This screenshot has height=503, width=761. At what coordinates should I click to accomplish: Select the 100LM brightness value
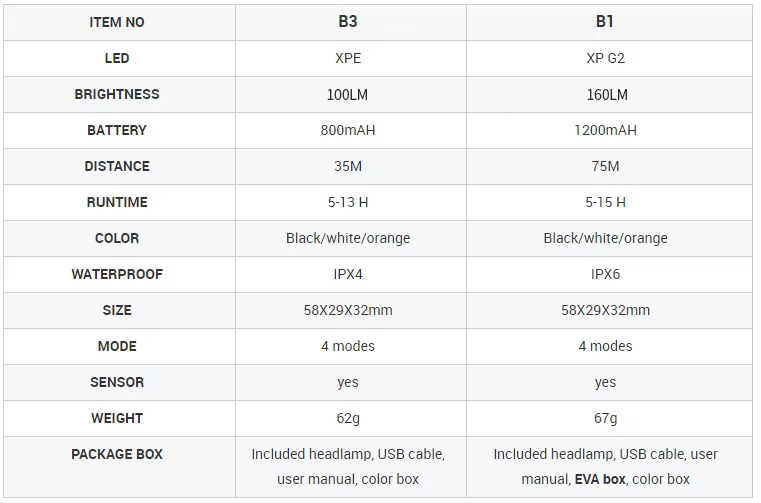[x=348, y=94]
